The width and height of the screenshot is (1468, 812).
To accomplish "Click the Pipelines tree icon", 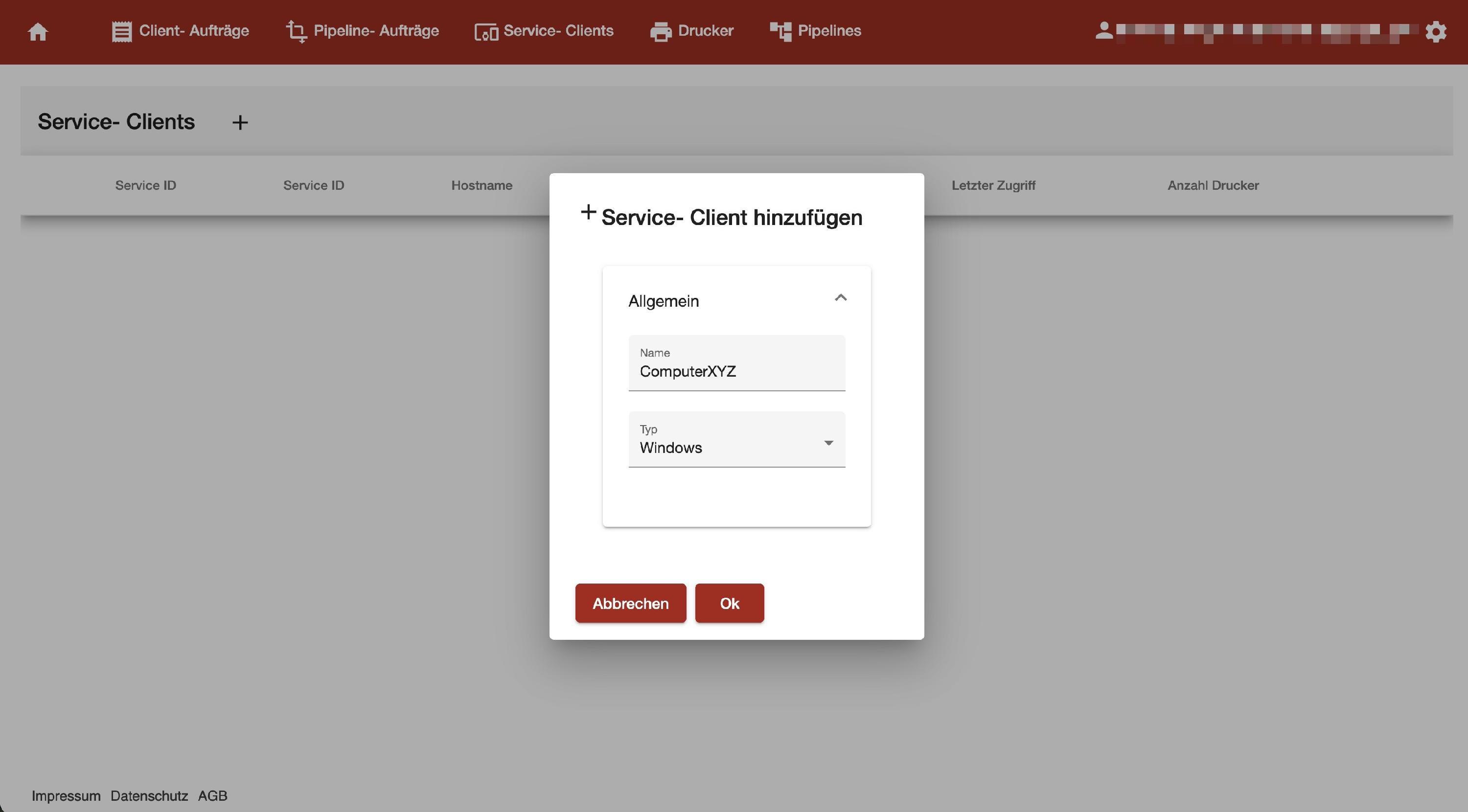I will coord(780,31).
